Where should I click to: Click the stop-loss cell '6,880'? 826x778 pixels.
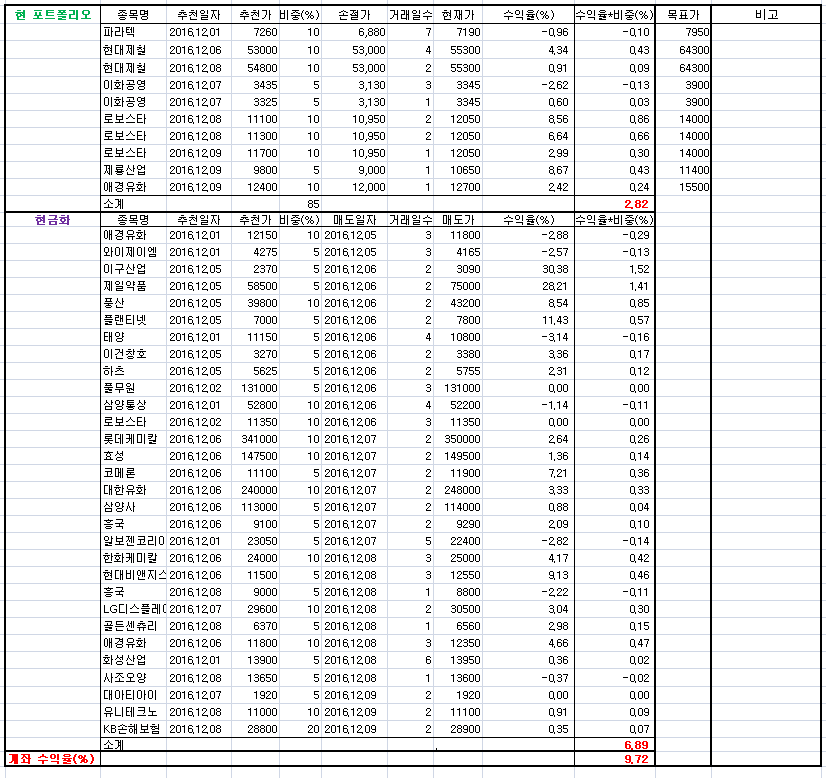coord(372,32)
